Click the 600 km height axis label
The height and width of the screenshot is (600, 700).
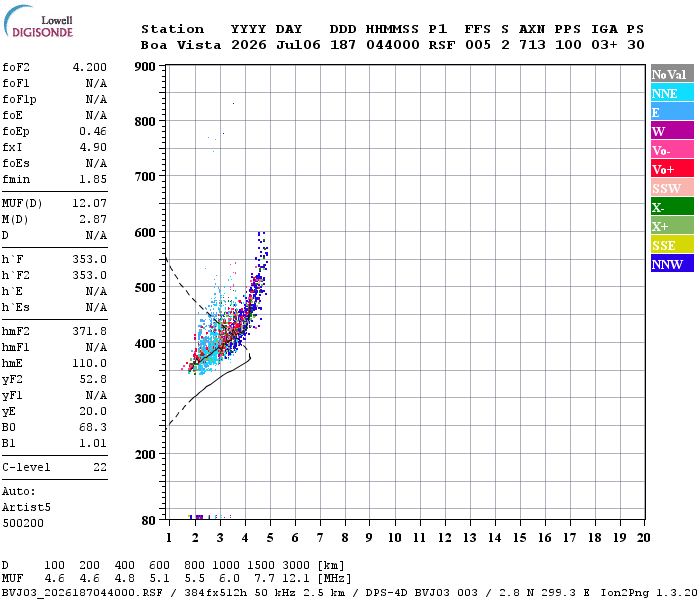(145, 233)
